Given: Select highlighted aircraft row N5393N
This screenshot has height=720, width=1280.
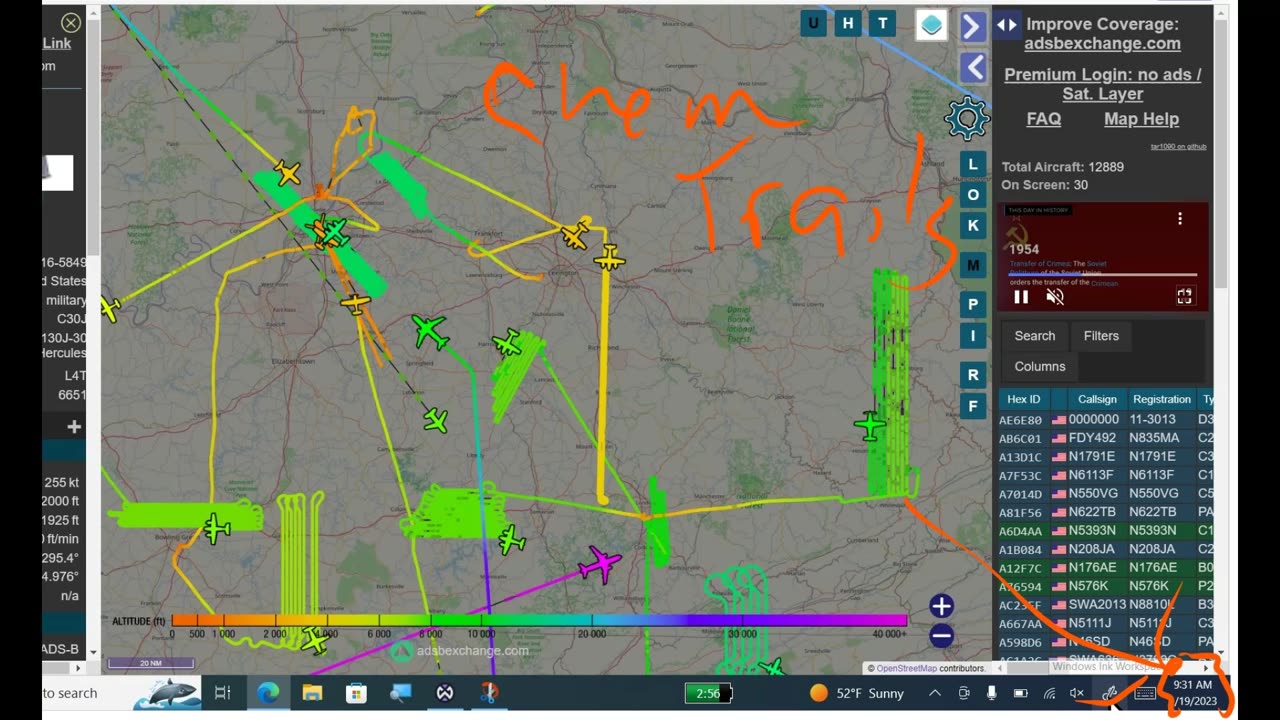Looking at the screenshot, I should coord(1105,531).
